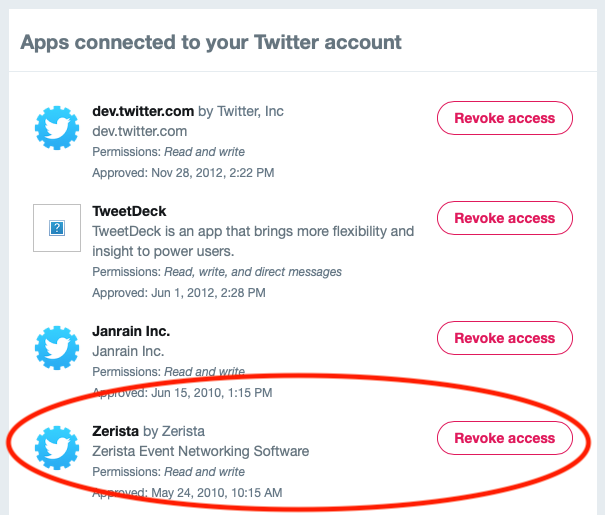Screen dimensions: 605x515
Task: Click 'Zerista Event Networking Software' description
Action: pyautogui.click(x=201, y=451)
